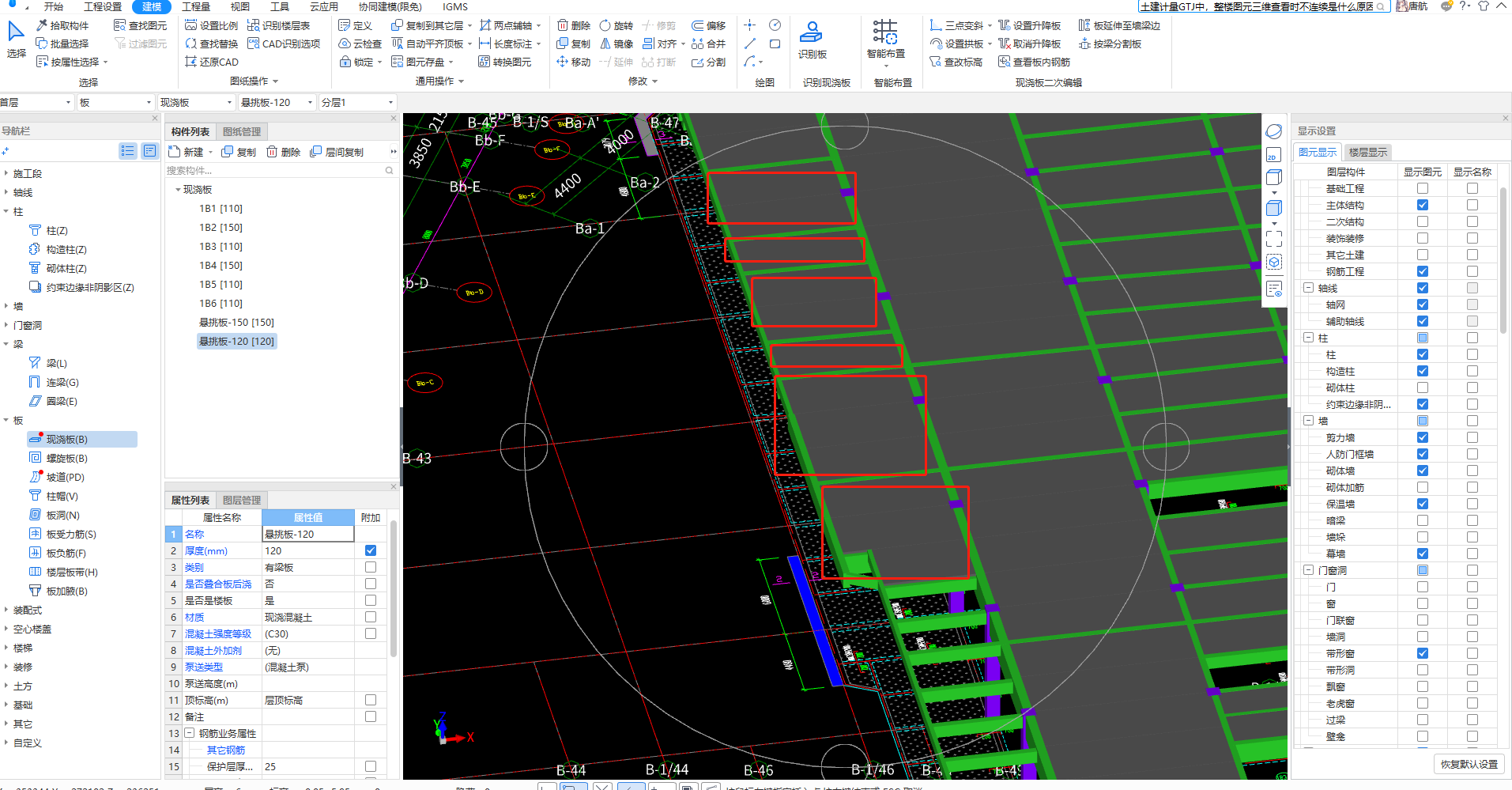Screen dimensions: 1512x790
Task: Switch to 楼层显示 tab
Action: [x=1367, y=152]
